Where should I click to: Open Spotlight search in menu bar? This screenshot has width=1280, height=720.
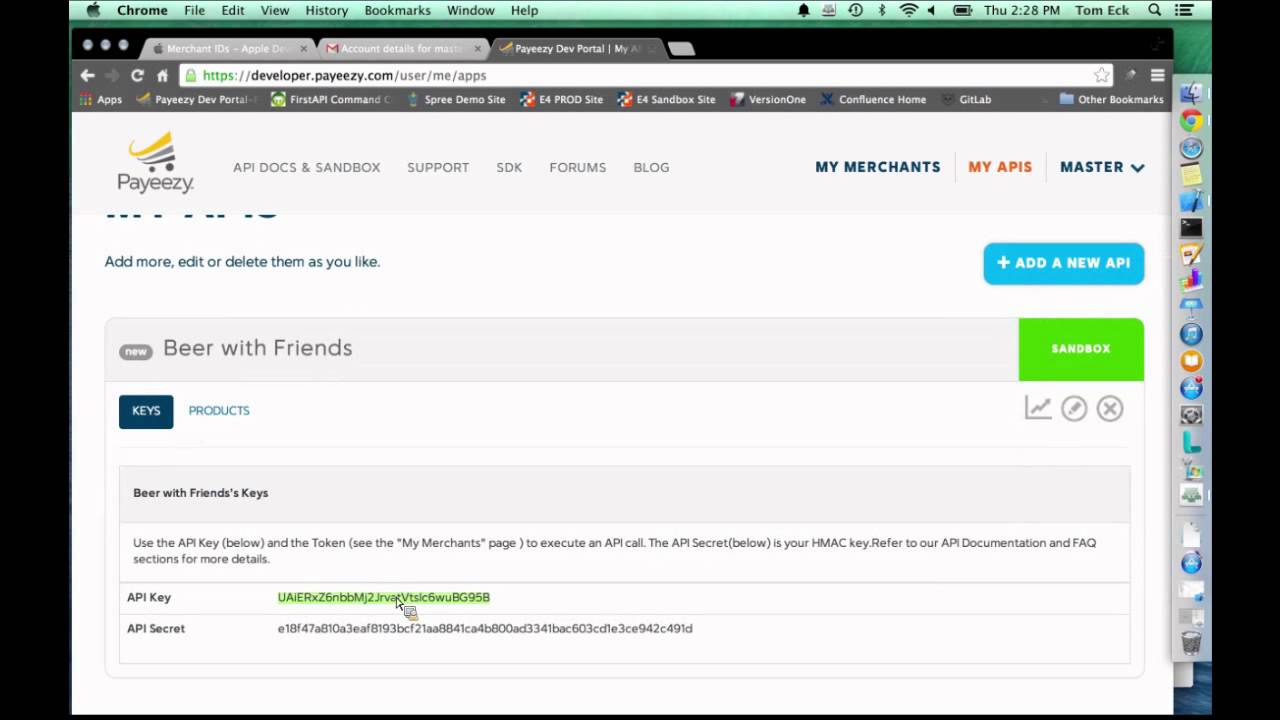point(1155,10)
